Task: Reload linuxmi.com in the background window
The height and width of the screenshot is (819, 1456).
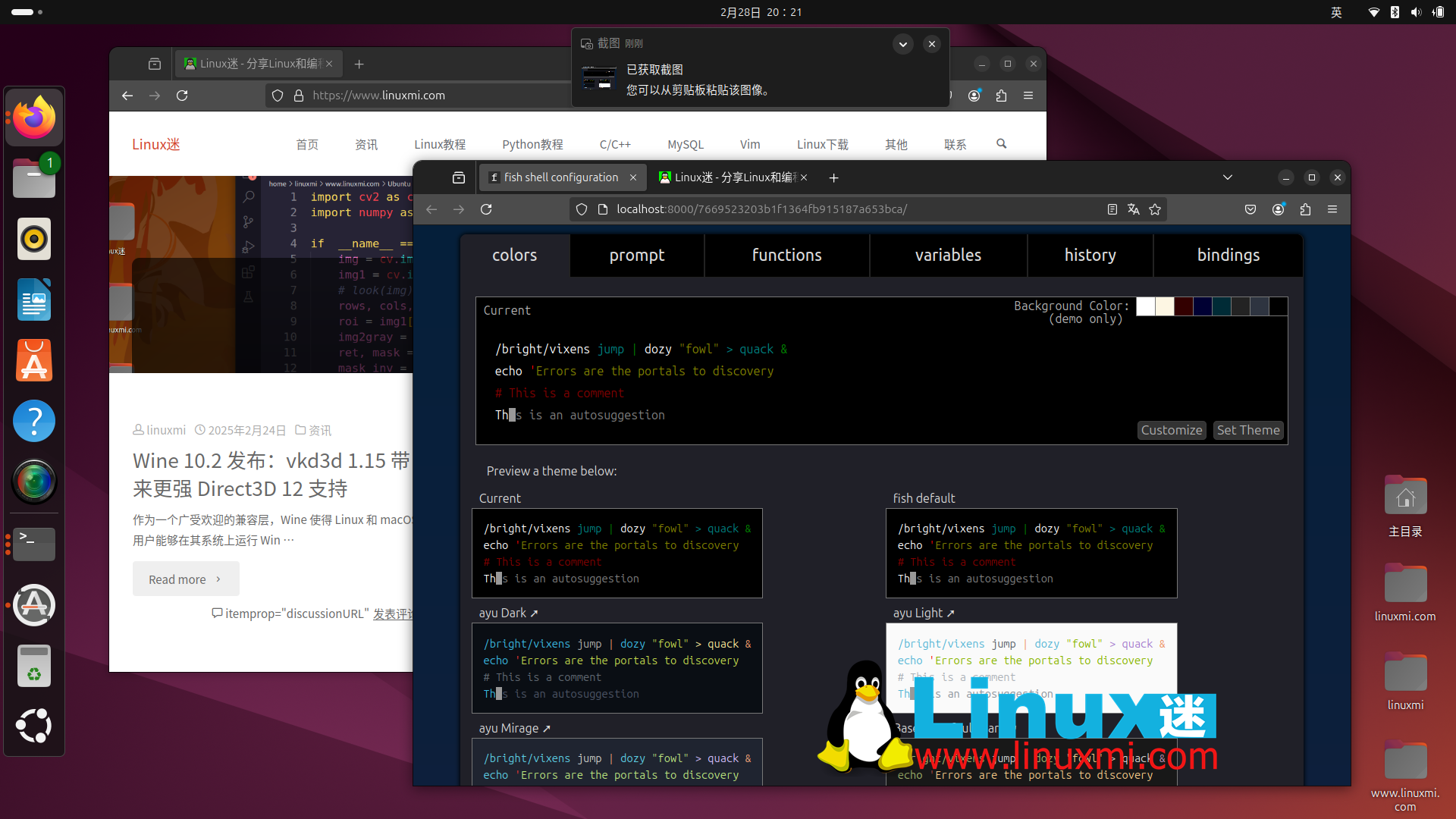Action: tap(182, 96)
